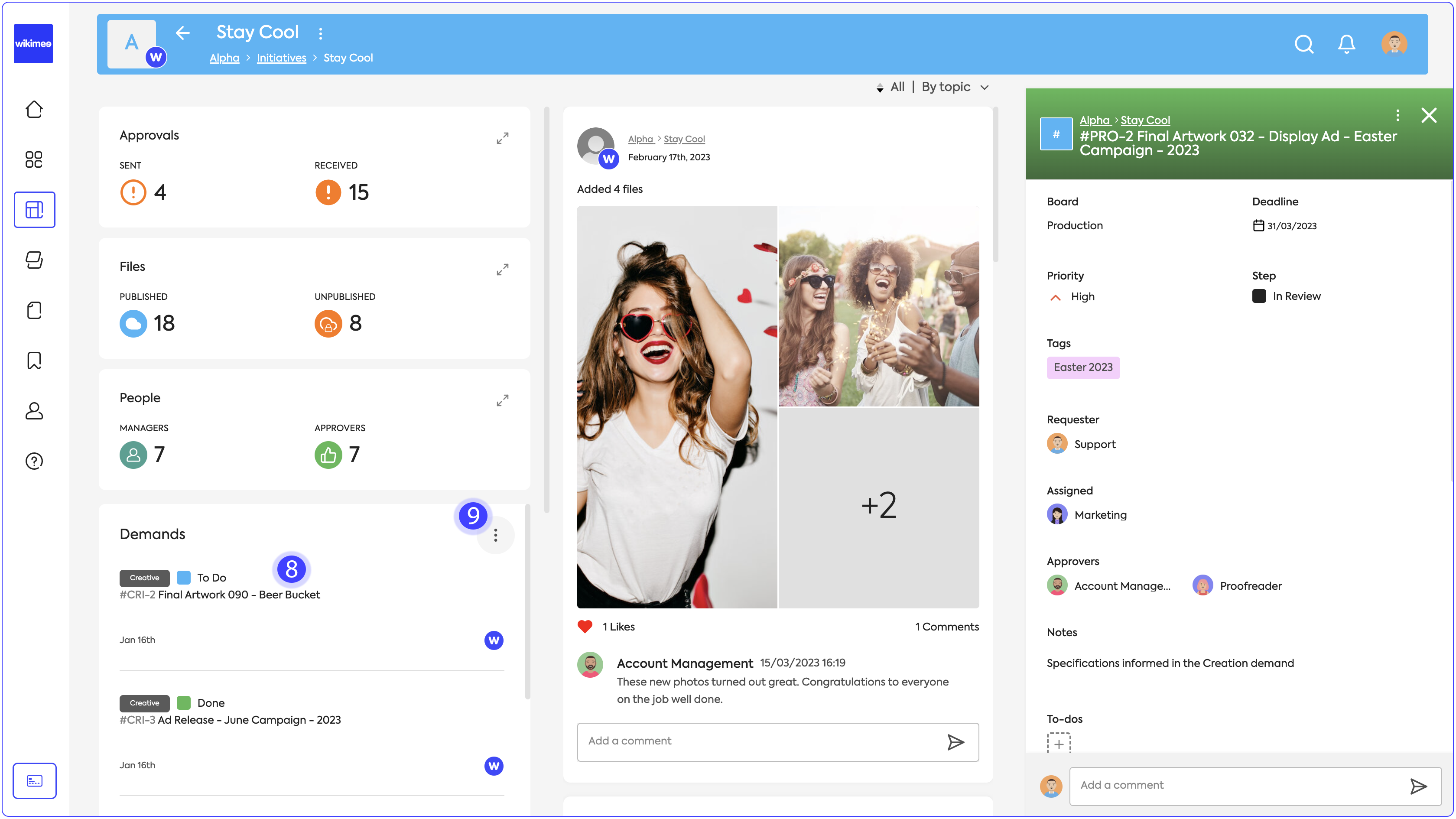Open the bookmark icon in sidebar
This screenshot has width=1456, height=819.
point(34,361)
